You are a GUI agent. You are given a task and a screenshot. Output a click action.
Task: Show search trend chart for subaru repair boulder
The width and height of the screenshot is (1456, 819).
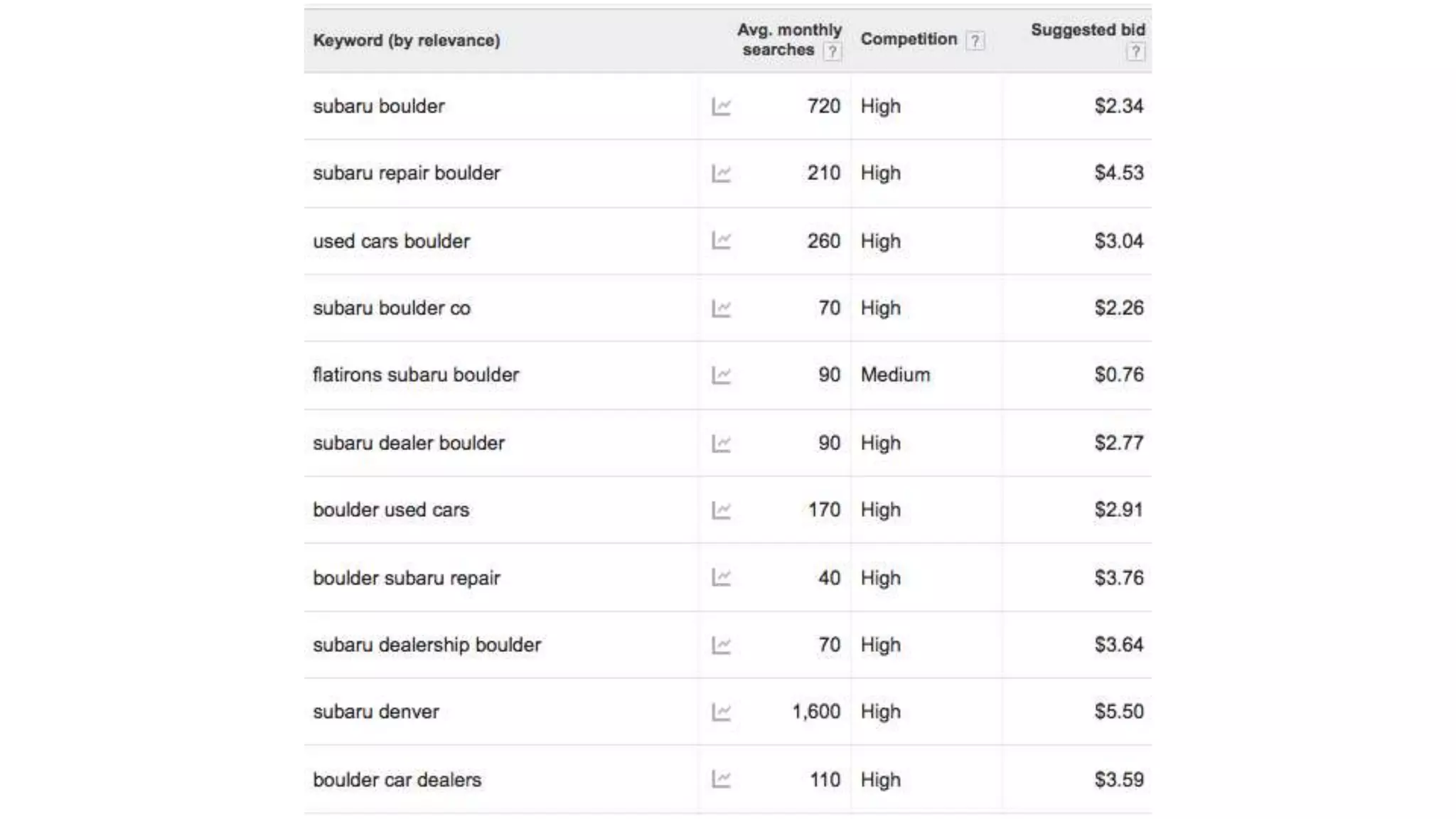click(721, 173)
